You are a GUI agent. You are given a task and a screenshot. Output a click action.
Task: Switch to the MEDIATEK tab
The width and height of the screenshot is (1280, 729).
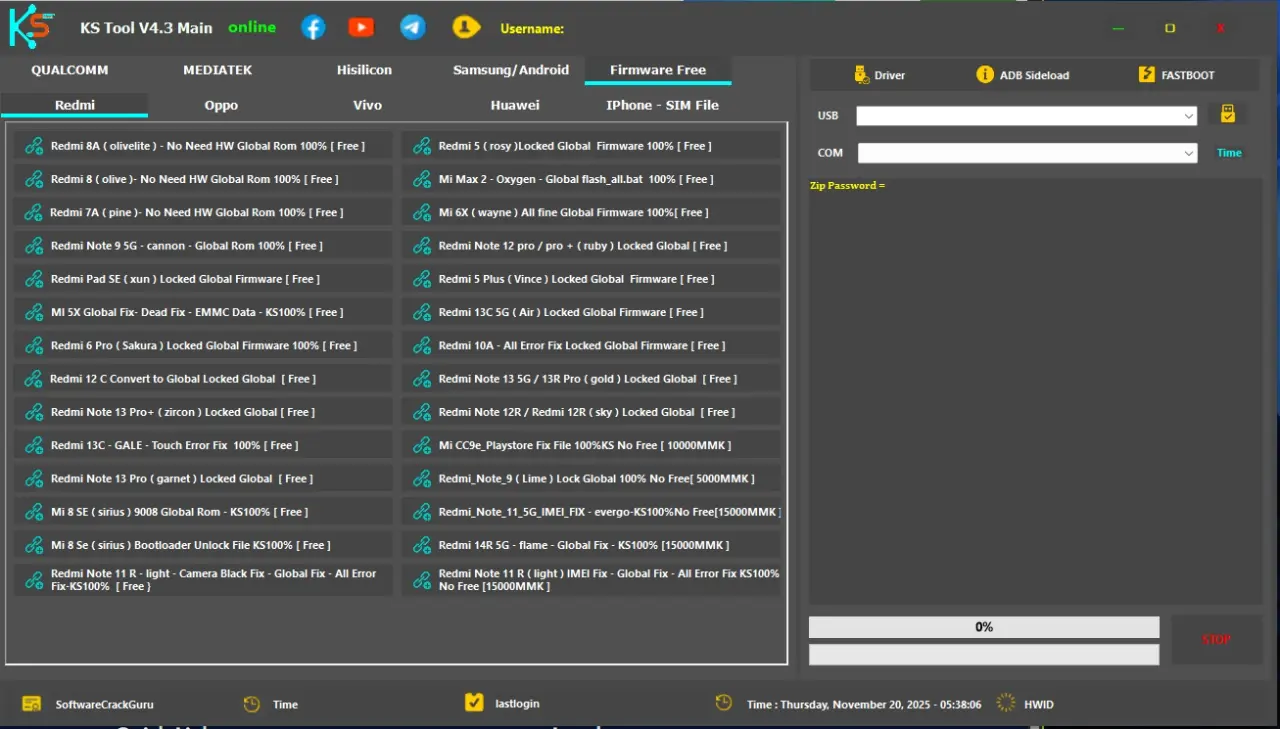[218, 70]
